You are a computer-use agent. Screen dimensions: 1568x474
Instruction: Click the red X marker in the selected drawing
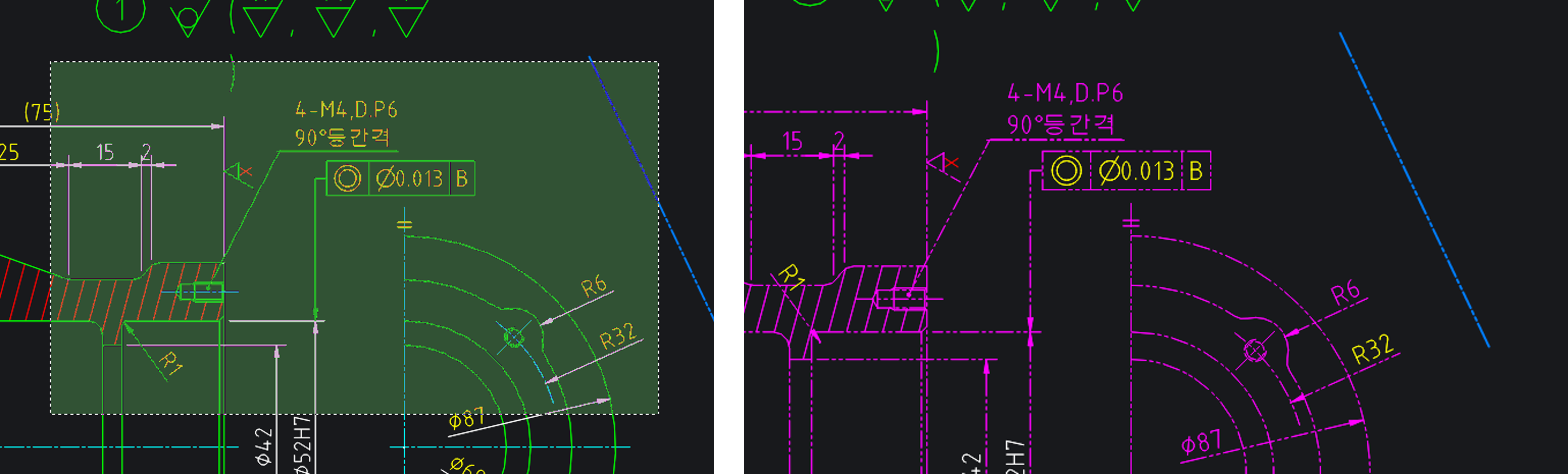tap(245, 172)
